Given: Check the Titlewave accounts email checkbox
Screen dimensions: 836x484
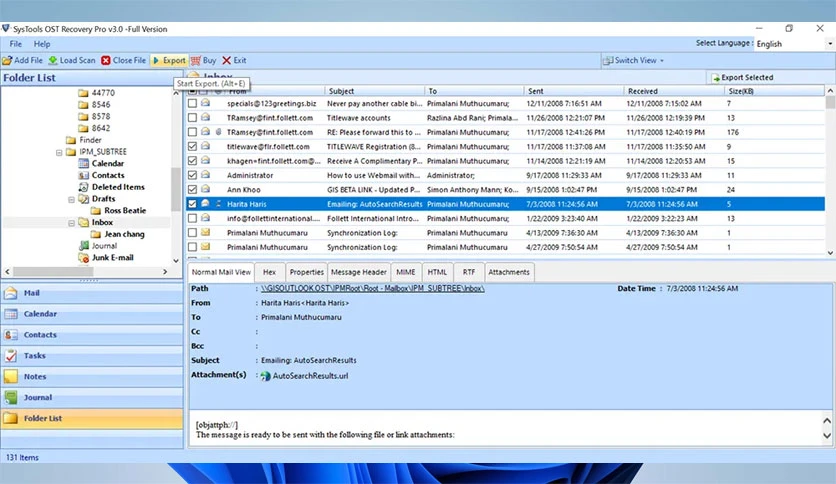Looking at the screenshot, I should pyautogui.click(x=192, y=118).
